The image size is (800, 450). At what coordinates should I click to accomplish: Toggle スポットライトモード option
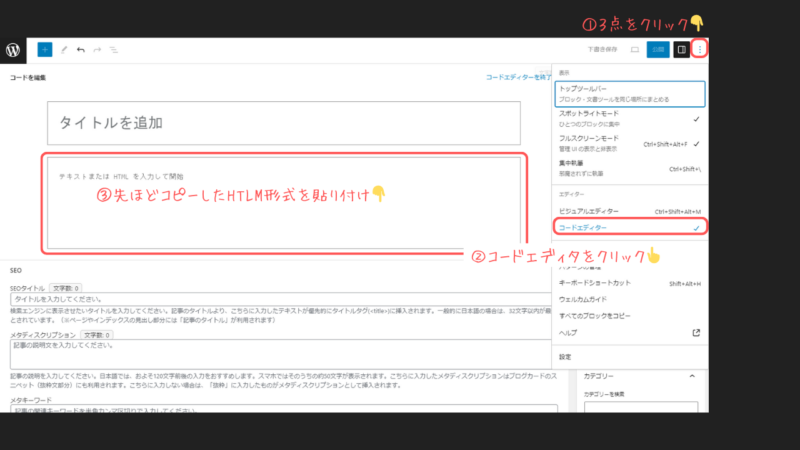point(630,118)
